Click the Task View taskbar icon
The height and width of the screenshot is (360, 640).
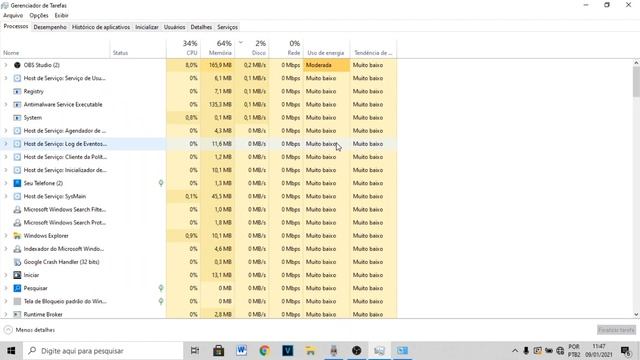pyautogui.click(x=195, y=351)
